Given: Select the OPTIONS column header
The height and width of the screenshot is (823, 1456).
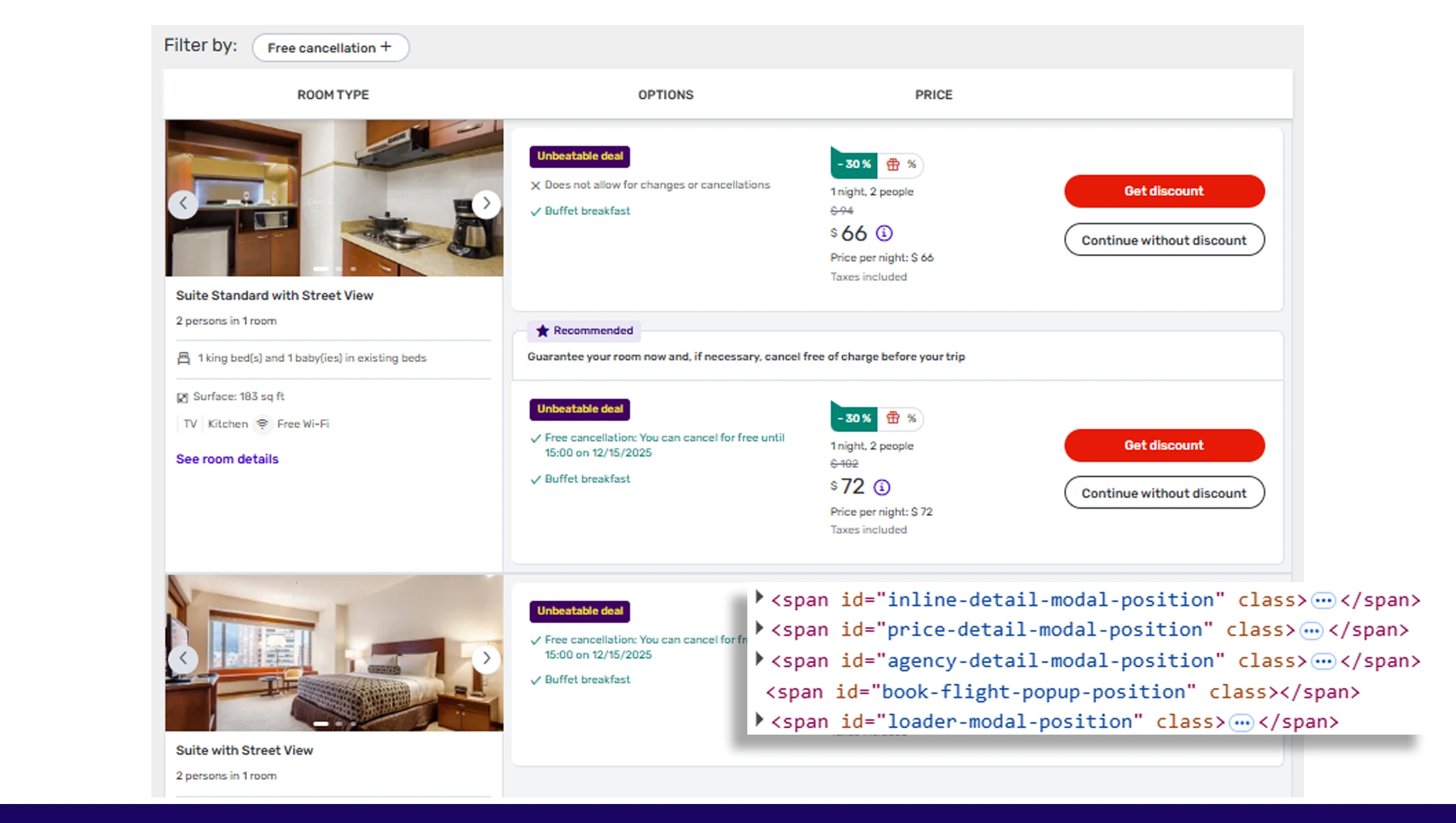Looking at the screenshot, I should (665, 94).
